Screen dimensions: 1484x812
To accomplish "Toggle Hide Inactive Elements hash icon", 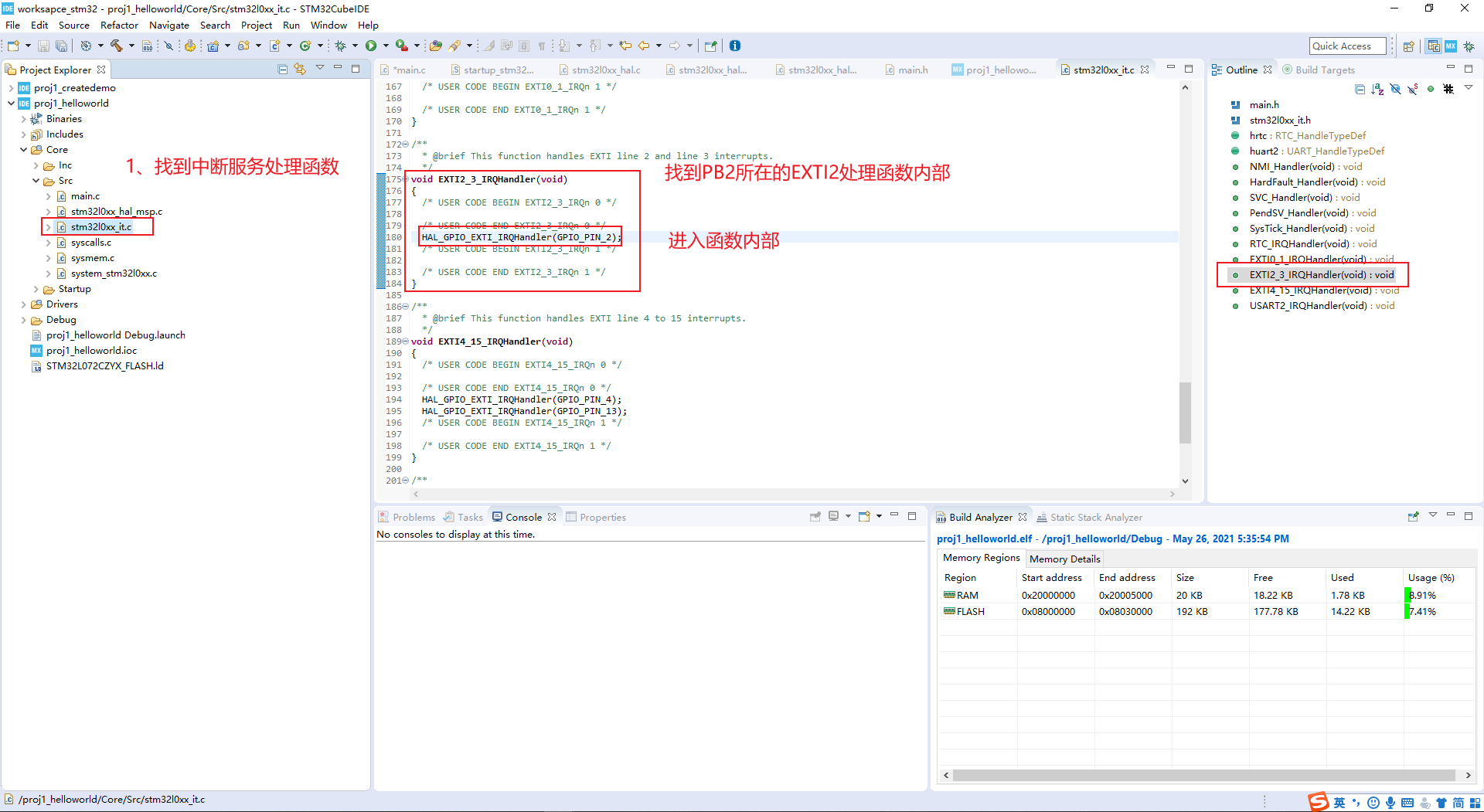I will coord(1448,90).
